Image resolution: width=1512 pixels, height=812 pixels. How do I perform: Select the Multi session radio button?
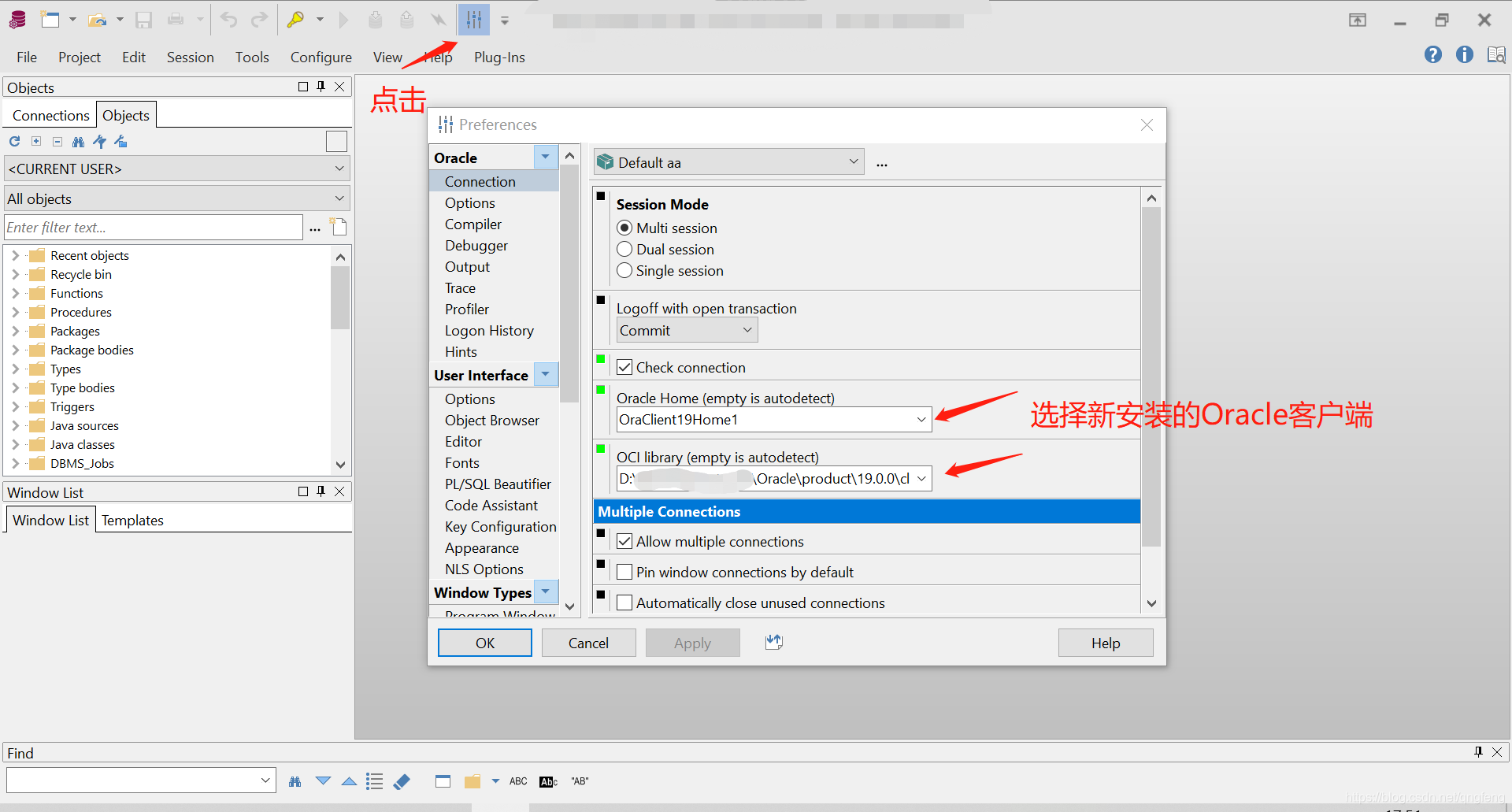click(x=624, y=228)
